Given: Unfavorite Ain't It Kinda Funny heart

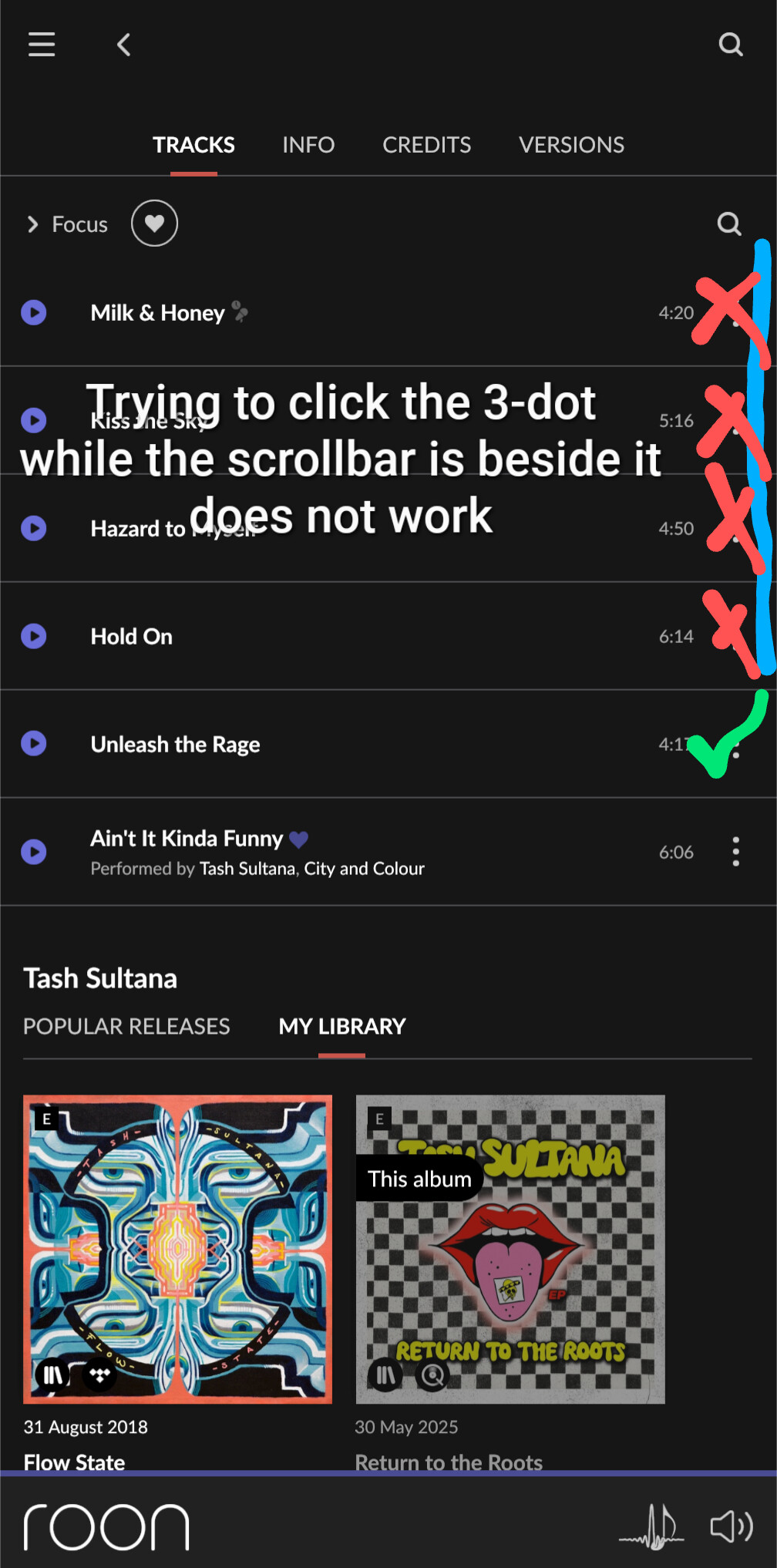Looking at the screenshot, I should tap(298, 839).
